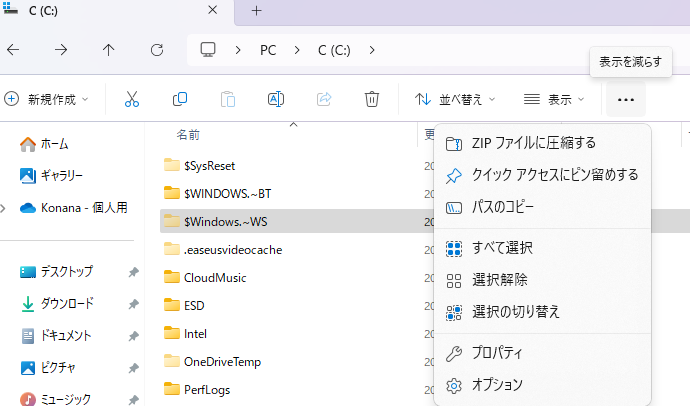Choose パスのコピー menu item
Image resolution: width=690 pixels, height=406 pixels.
(x=542, y=207)
